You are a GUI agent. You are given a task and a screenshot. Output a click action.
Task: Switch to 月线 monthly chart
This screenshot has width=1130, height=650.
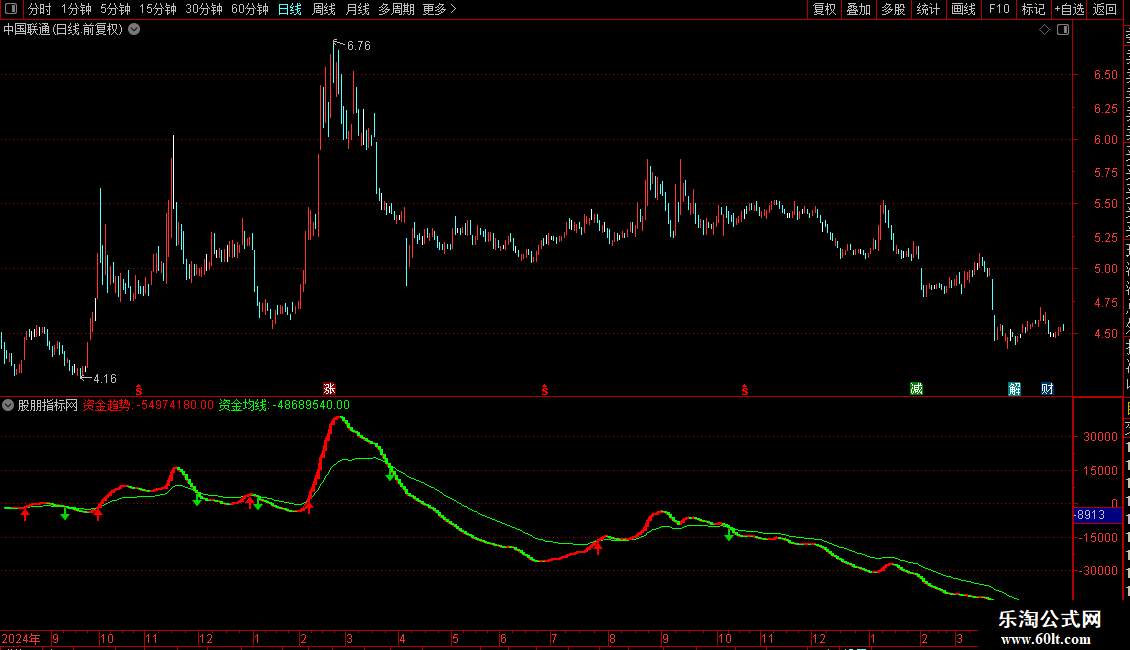click(x=357, y=9)
